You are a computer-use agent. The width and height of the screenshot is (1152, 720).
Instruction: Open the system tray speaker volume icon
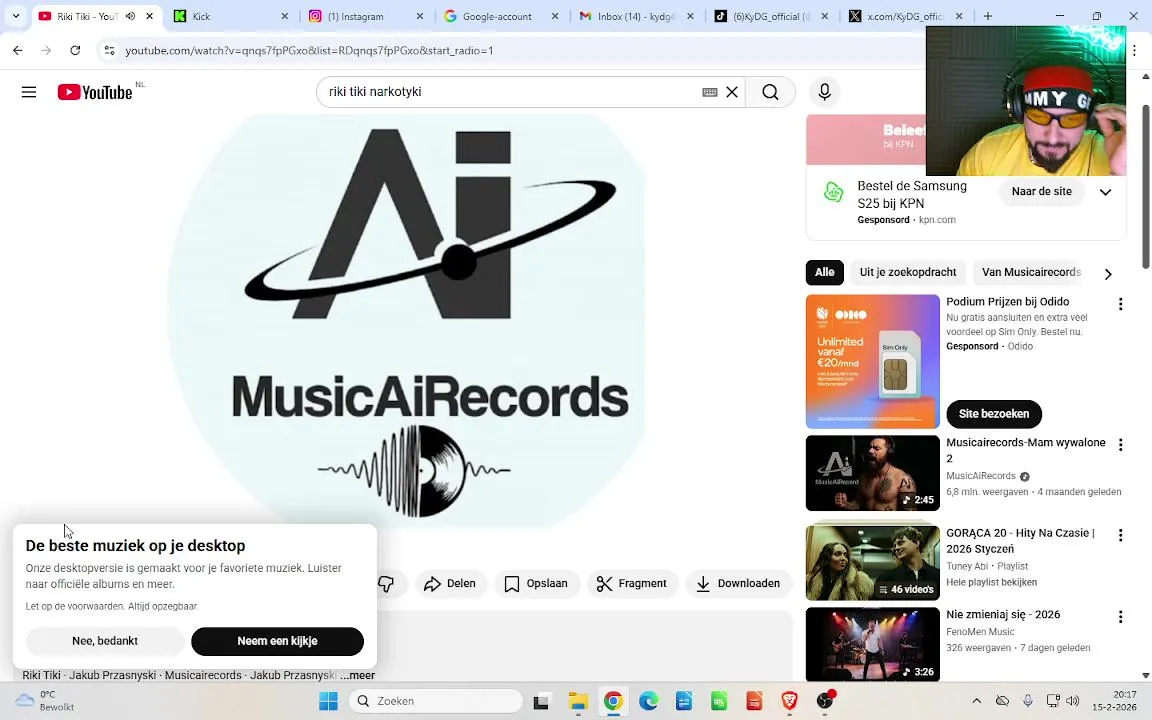tap(1073, 701)
